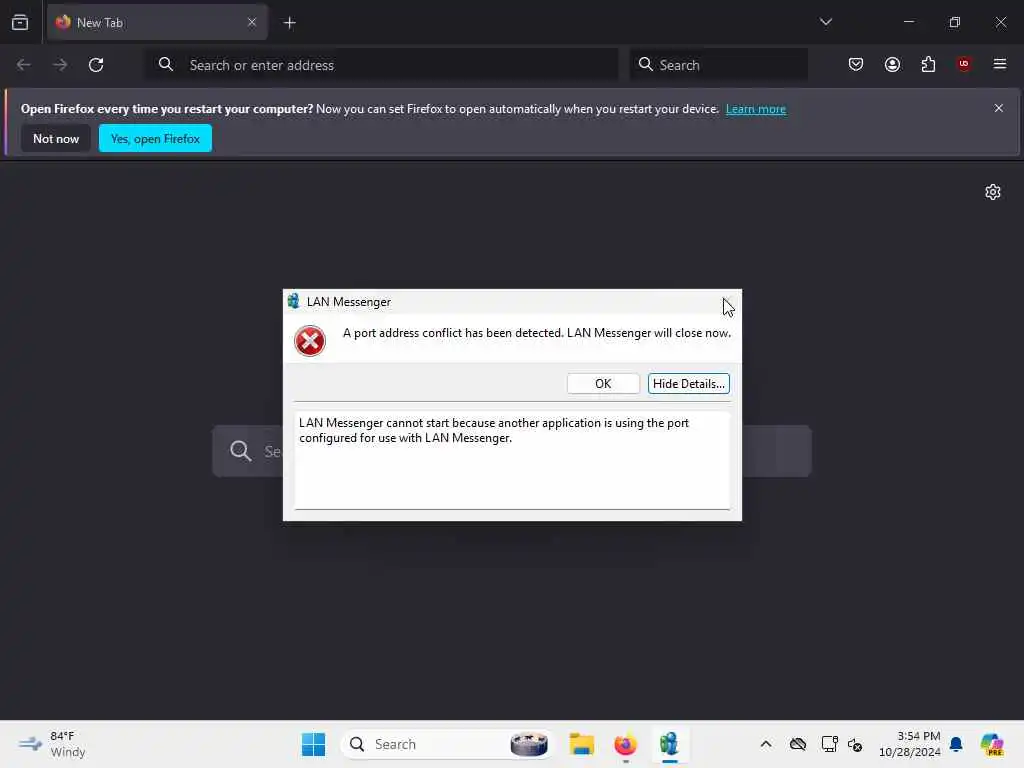Open a new tab with plus button
This screenshot has width=1024, height=768.
(290, 23)
